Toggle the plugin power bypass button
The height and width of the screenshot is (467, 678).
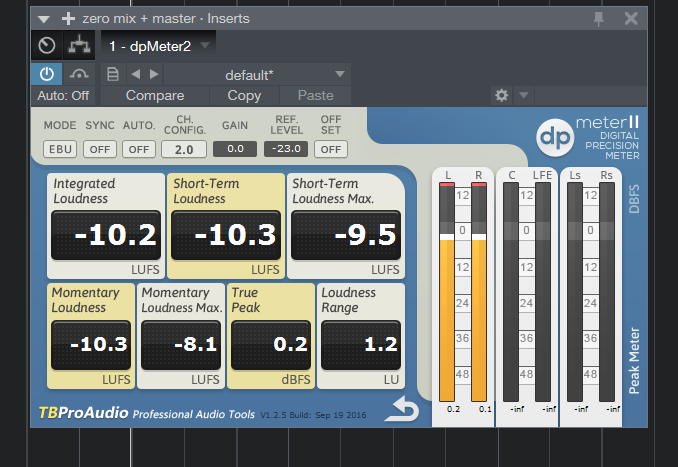[47, 74]
